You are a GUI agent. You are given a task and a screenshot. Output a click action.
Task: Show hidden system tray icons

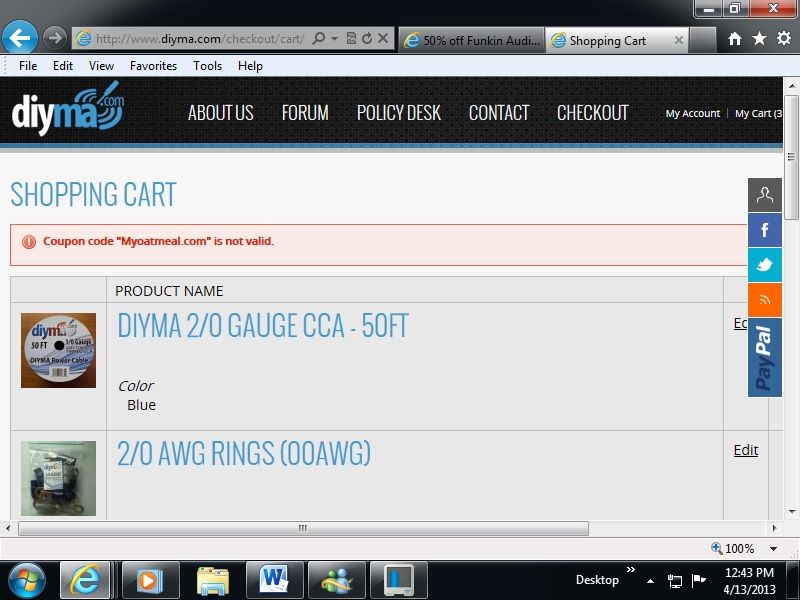[651, 580]
